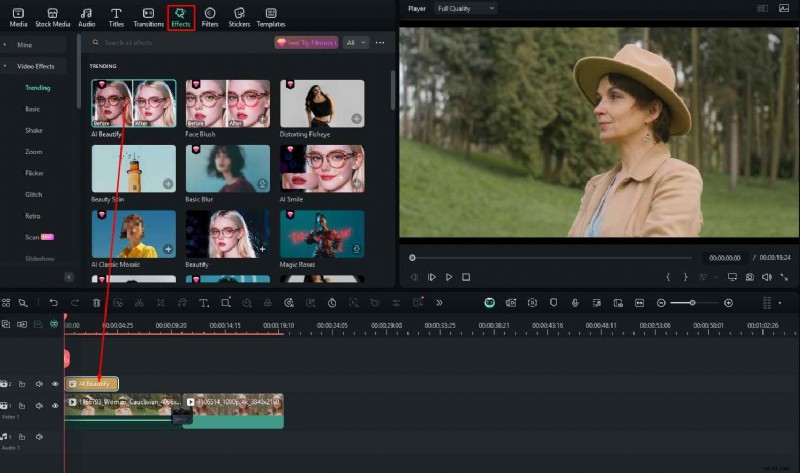Take a snapshot of the preview
The height and width of the screenshot is (473, 800).
[749, 277]
